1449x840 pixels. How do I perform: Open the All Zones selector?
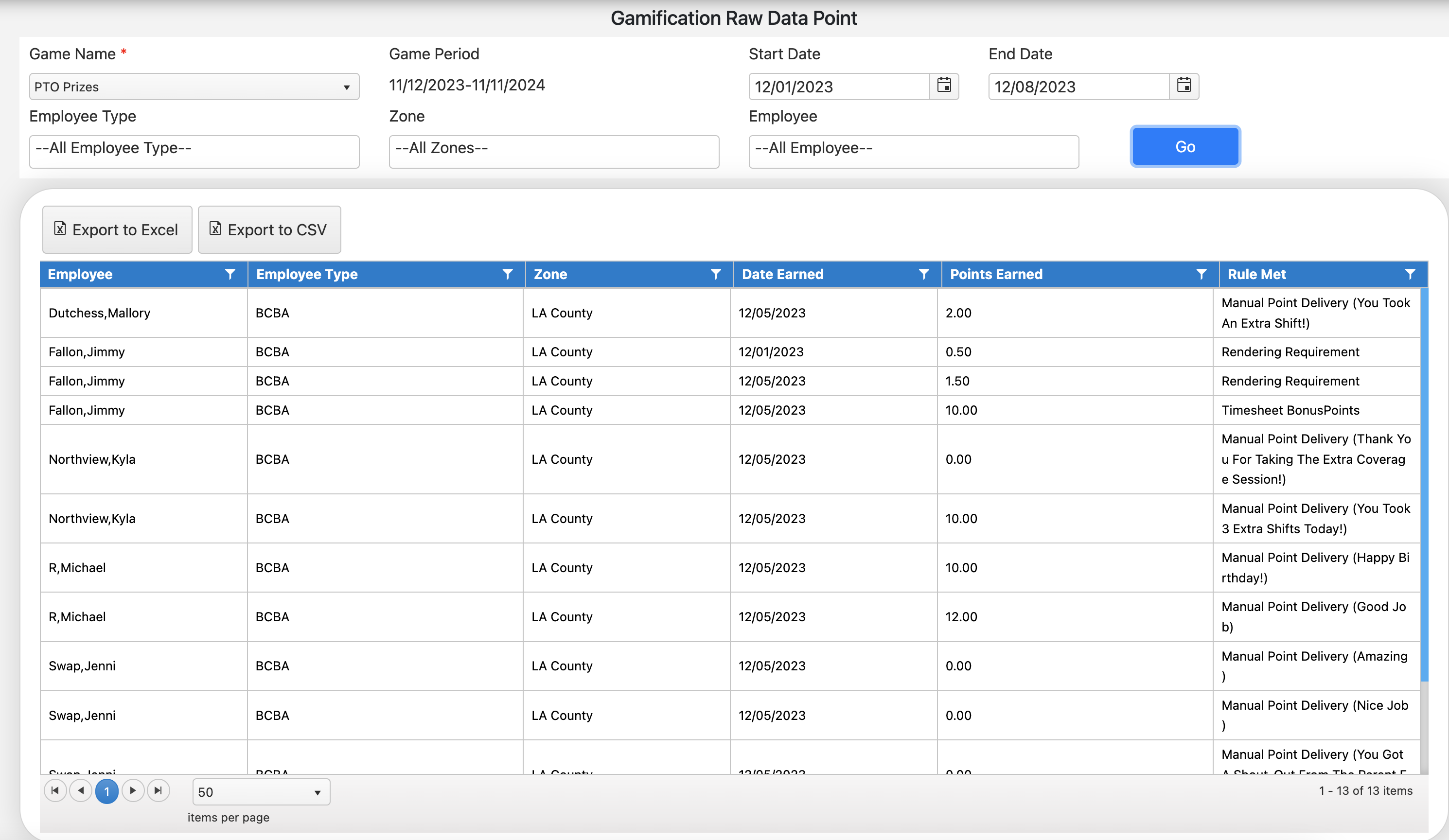553,151
